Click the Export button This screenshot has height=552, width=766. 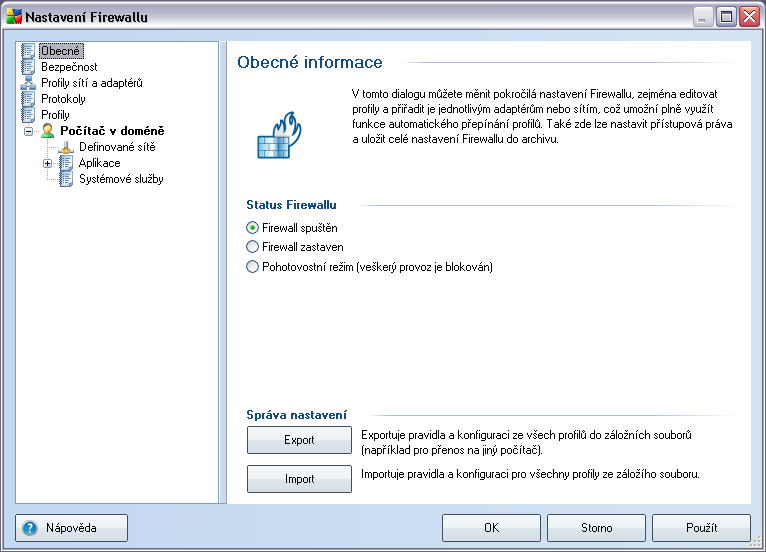pos(299,440)
